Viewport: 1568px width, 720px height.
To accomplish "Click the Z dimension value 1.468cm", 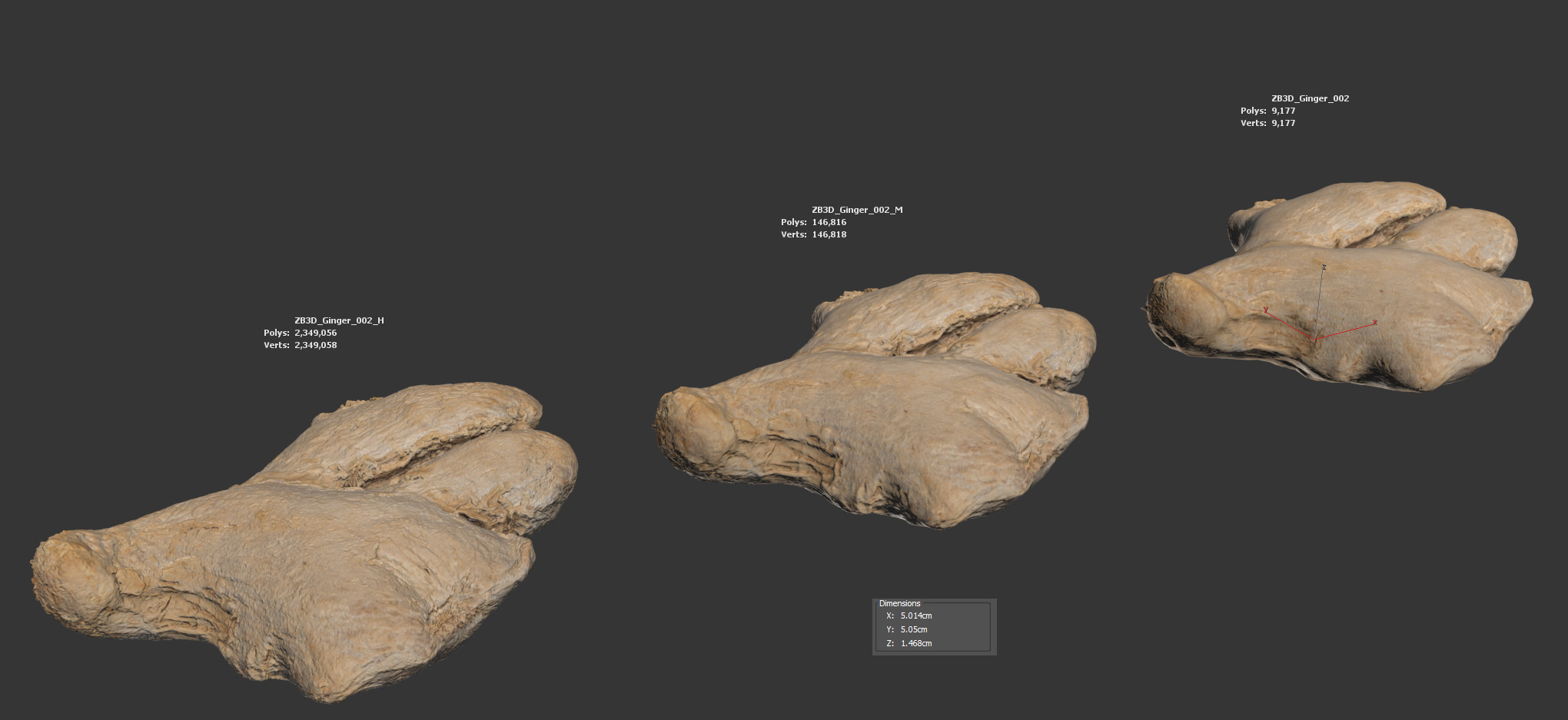I will pyautogui.click(x=916, y=643).
